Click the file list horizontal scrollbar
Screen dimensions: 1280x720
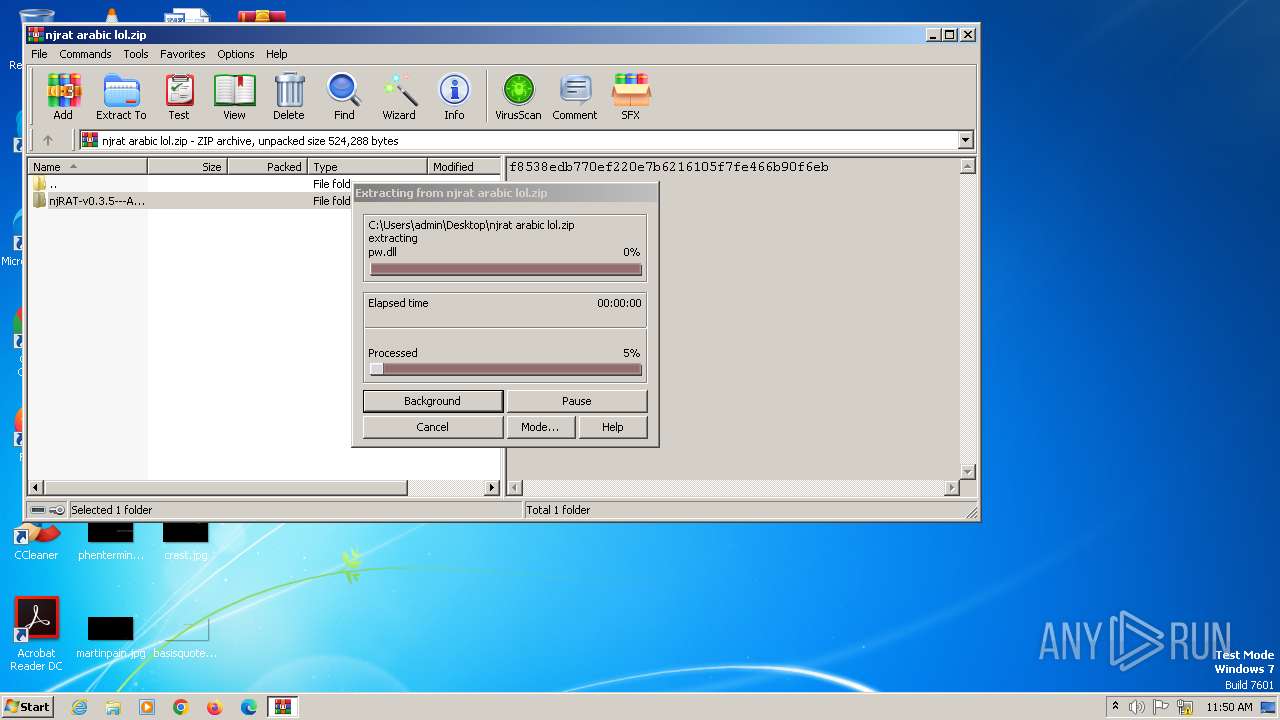click(265, 488)
